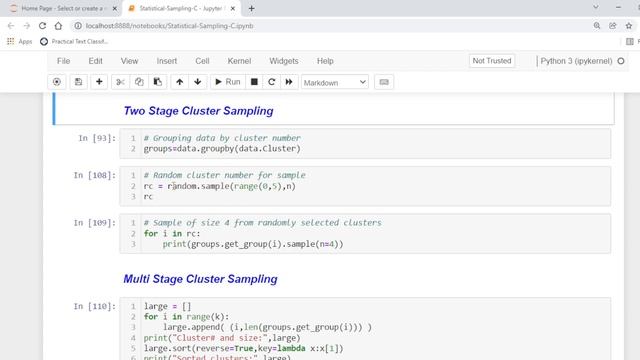Viewport: 640px width, 360px height.
Task: Run the selected cell
Action: click(x=228, y=82)
